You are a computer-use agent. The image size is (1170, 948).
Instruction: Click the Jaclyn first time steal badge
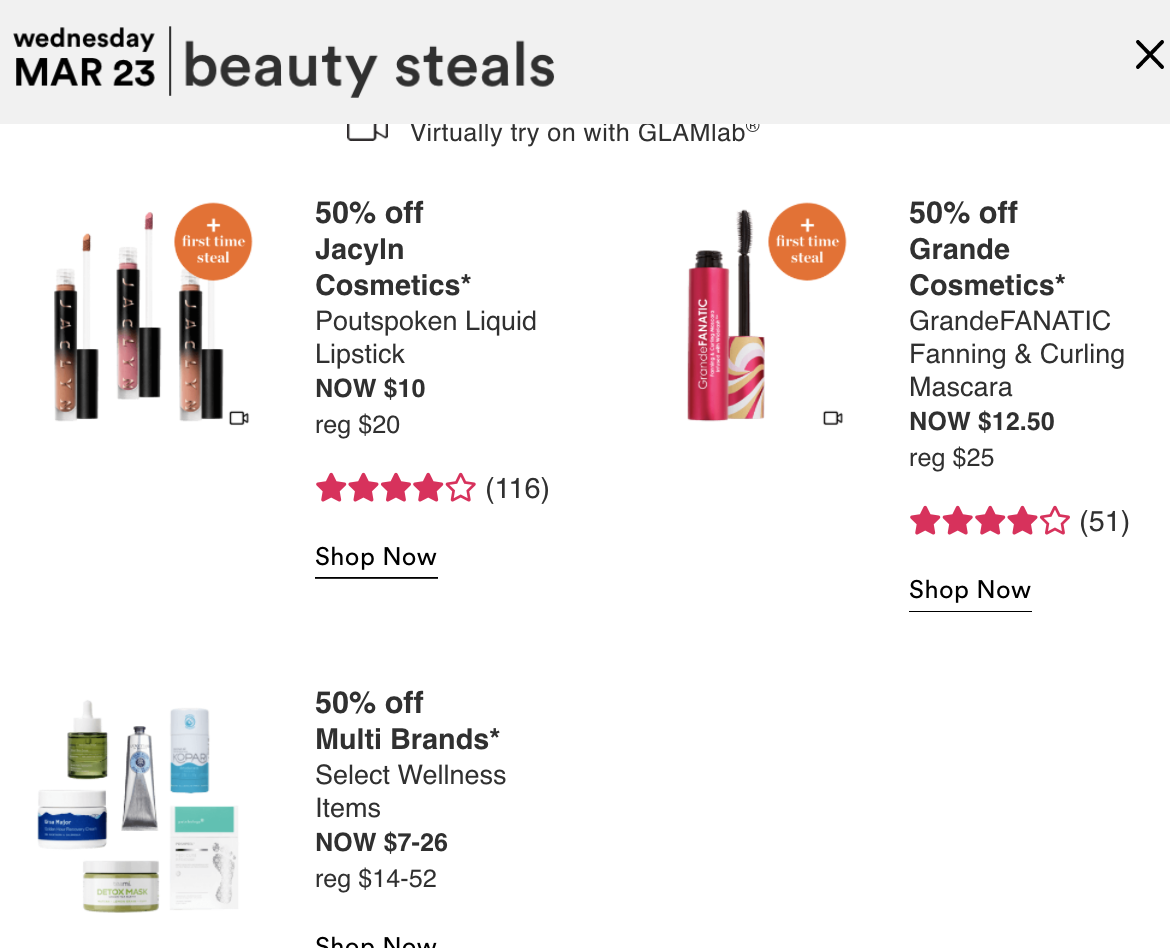coord(213,242)
